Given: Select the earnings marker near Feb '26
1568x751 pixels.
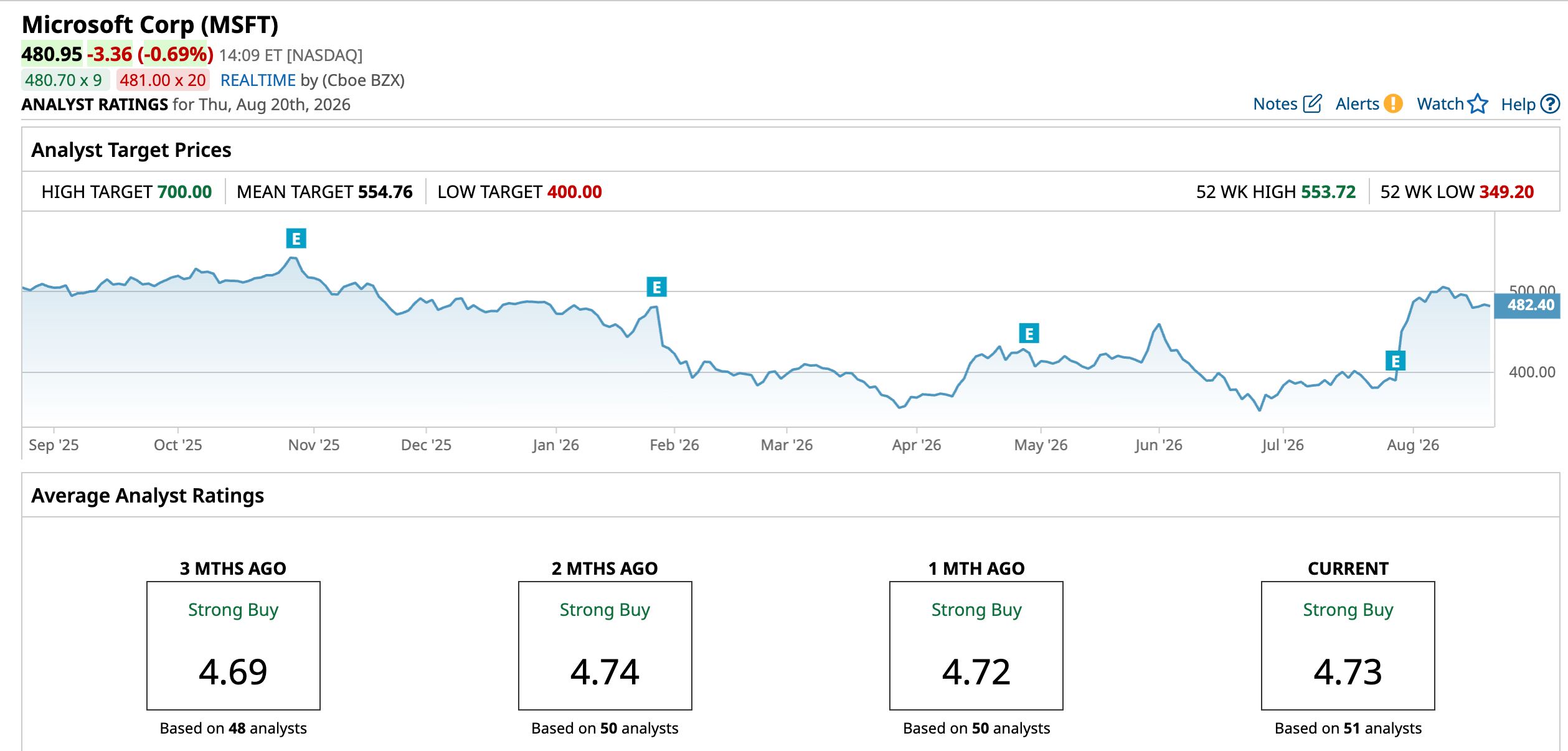Looking at the screenshot, I should click(657, 287).
